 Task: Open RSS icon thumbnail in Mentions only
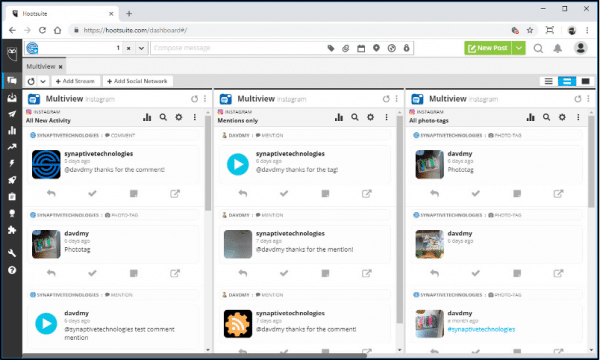(238, 324)
